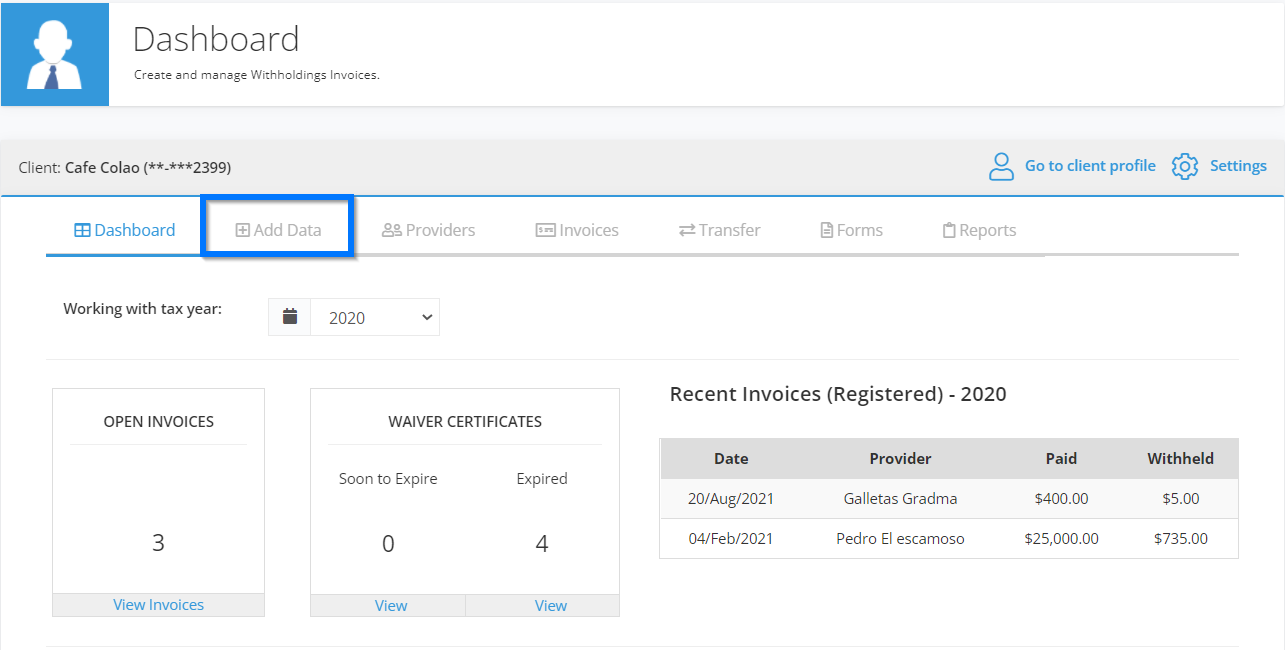The width and height of the screenshot is (1285, 650).
Task: Select the Pedro El escamoso provider cell
Action: (x=900, y=538)
